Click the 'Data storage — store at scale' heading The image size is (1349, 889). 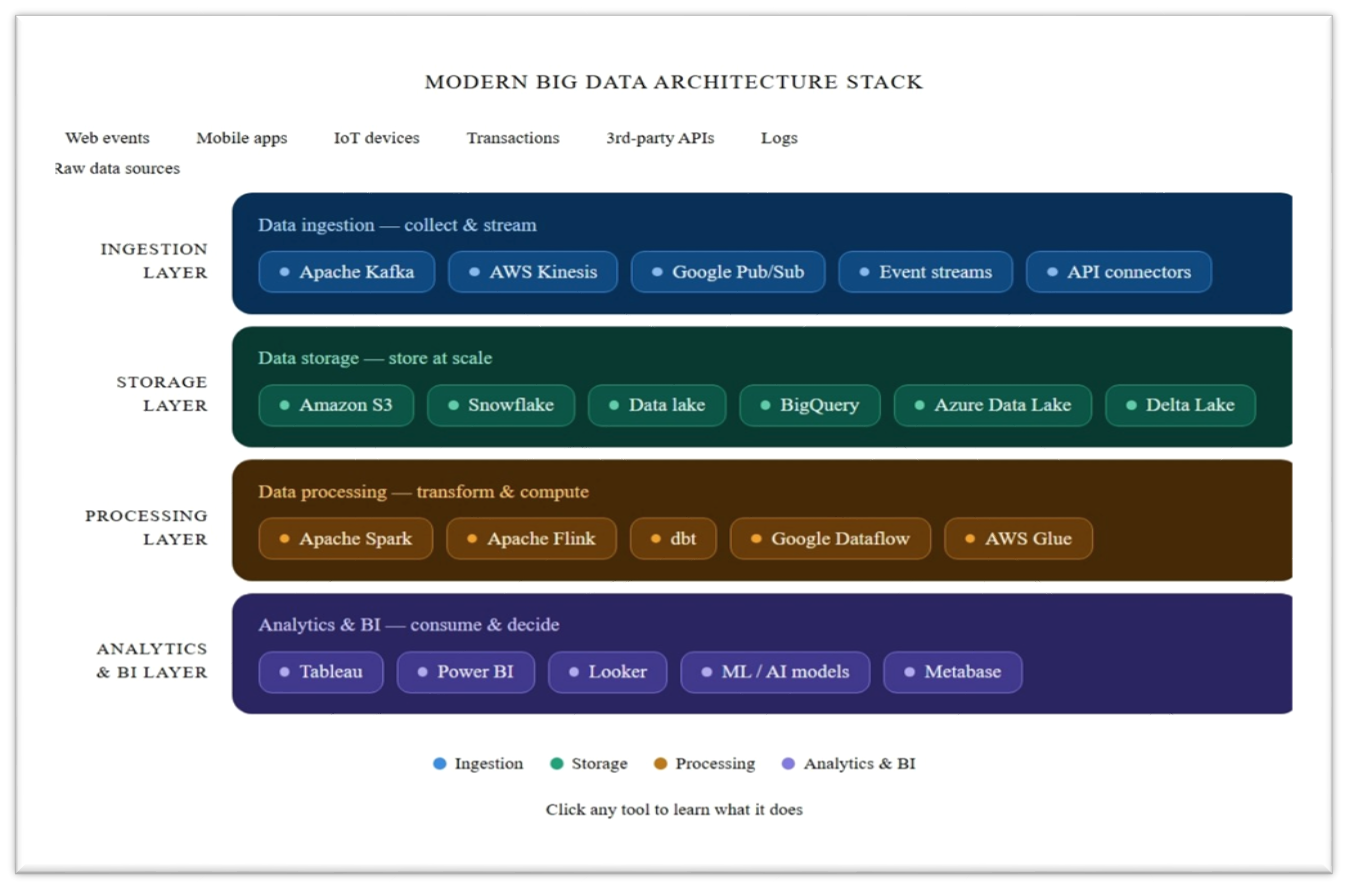375,358
